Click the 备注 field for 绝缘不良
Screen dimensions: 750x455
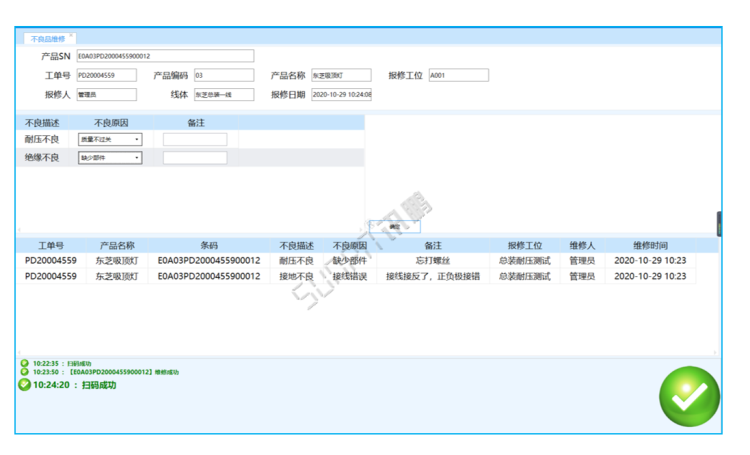tap(195, 157)
